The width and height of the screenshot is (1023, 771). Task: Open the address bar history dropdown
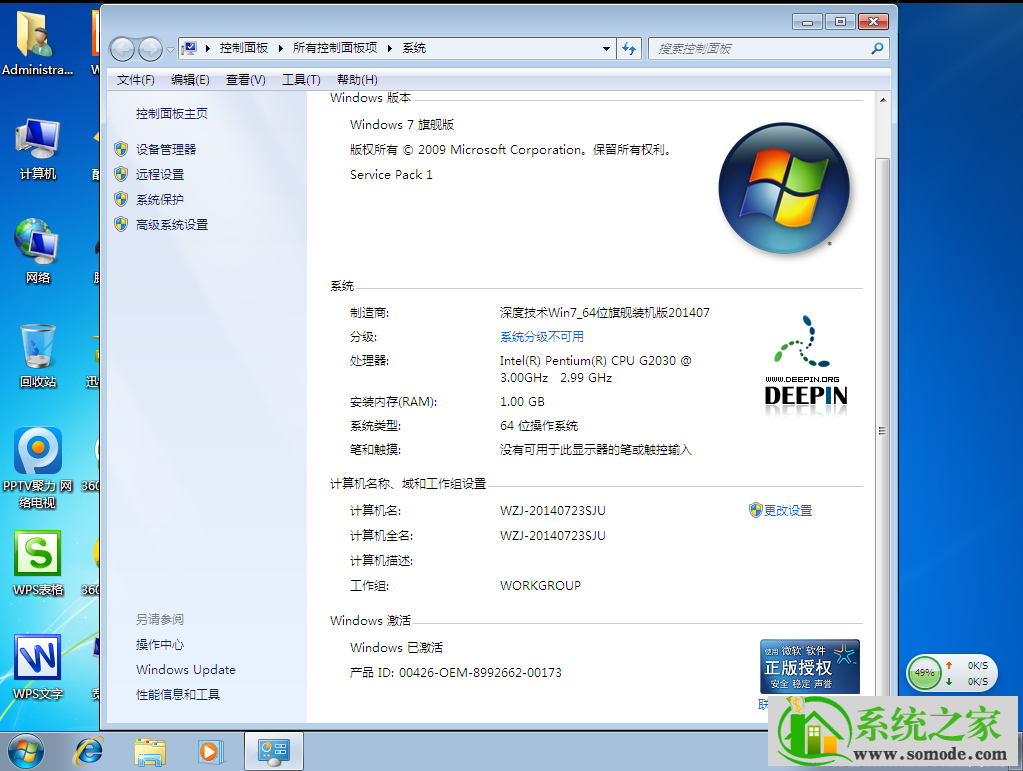[x=606, y=49]
